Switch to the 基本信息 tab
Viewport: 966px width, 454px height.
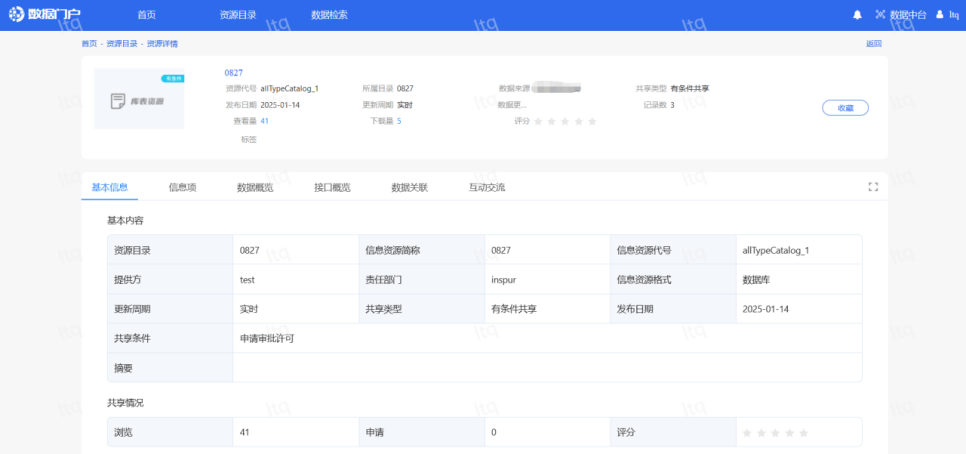110,187
